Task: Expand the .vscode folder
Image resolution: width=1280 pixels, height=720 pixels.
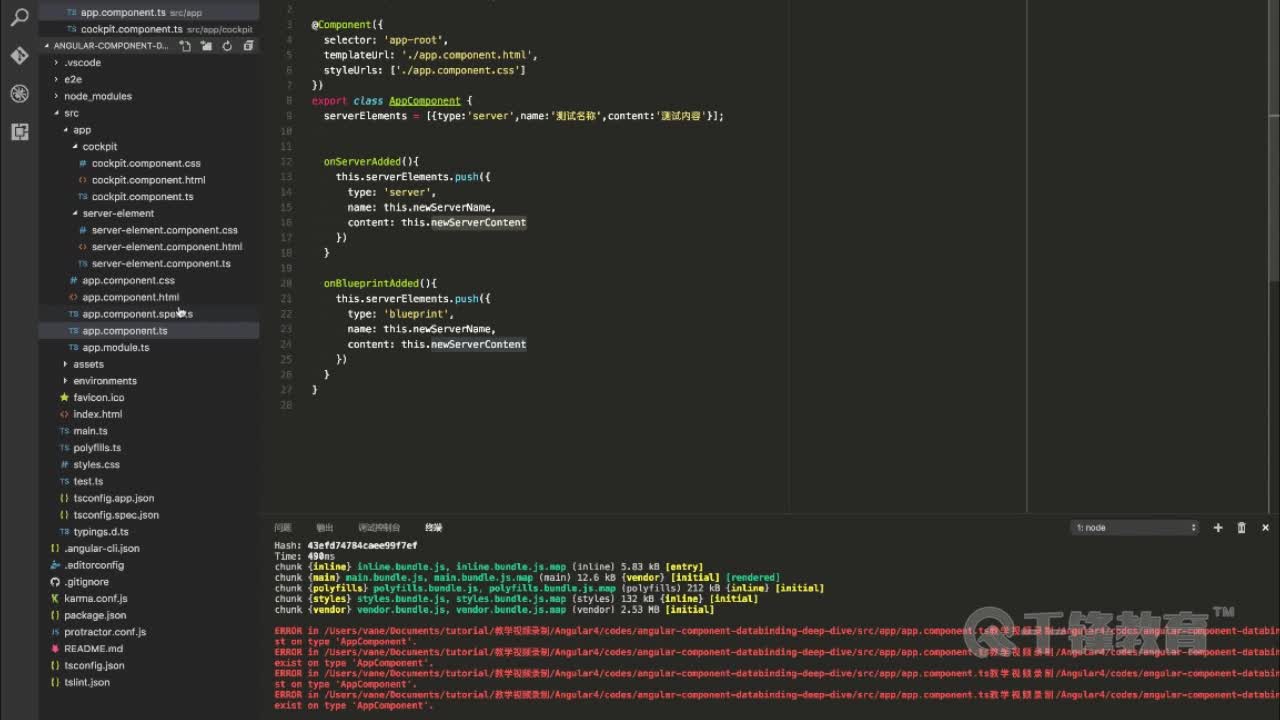Action: [82, 62]
